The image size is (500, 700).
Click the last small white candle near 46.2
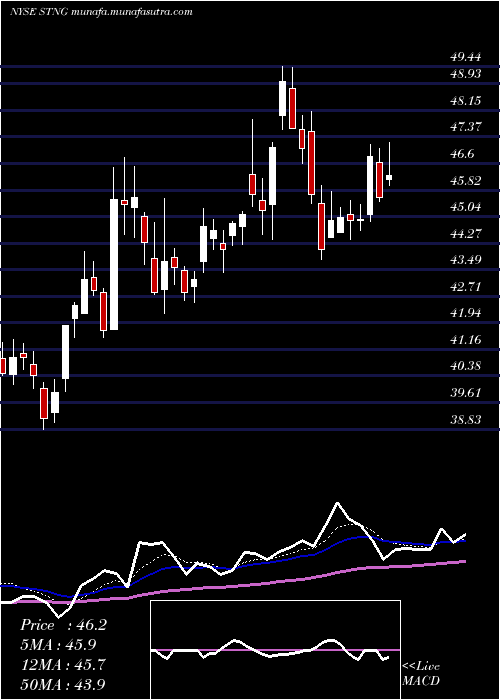(389, 177)
